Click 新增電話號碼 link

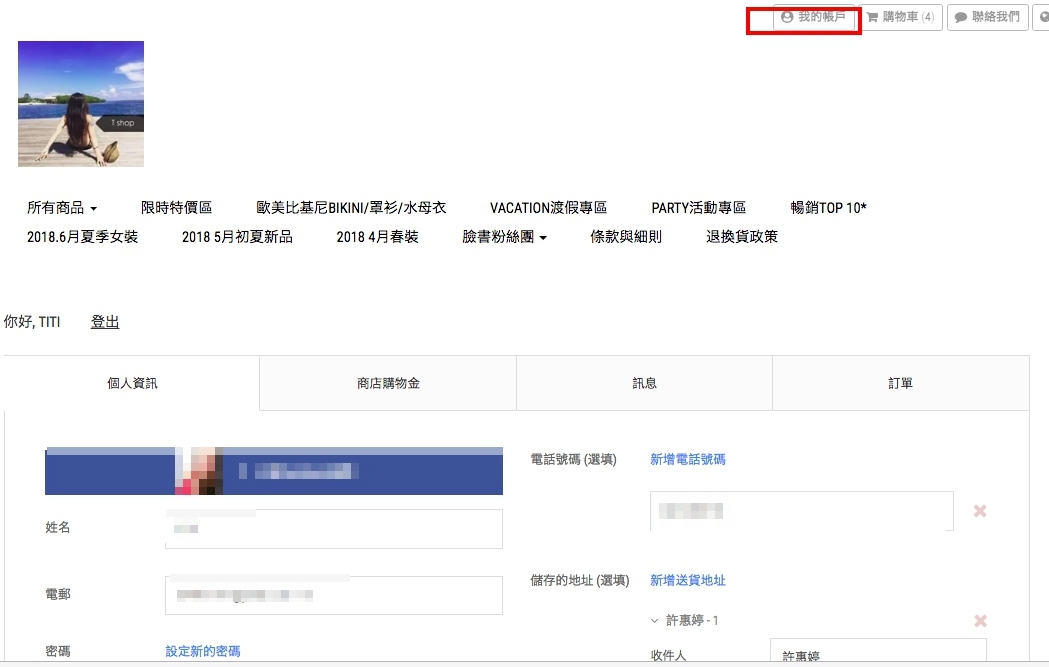pyautogui.click(x=688, y=460)
